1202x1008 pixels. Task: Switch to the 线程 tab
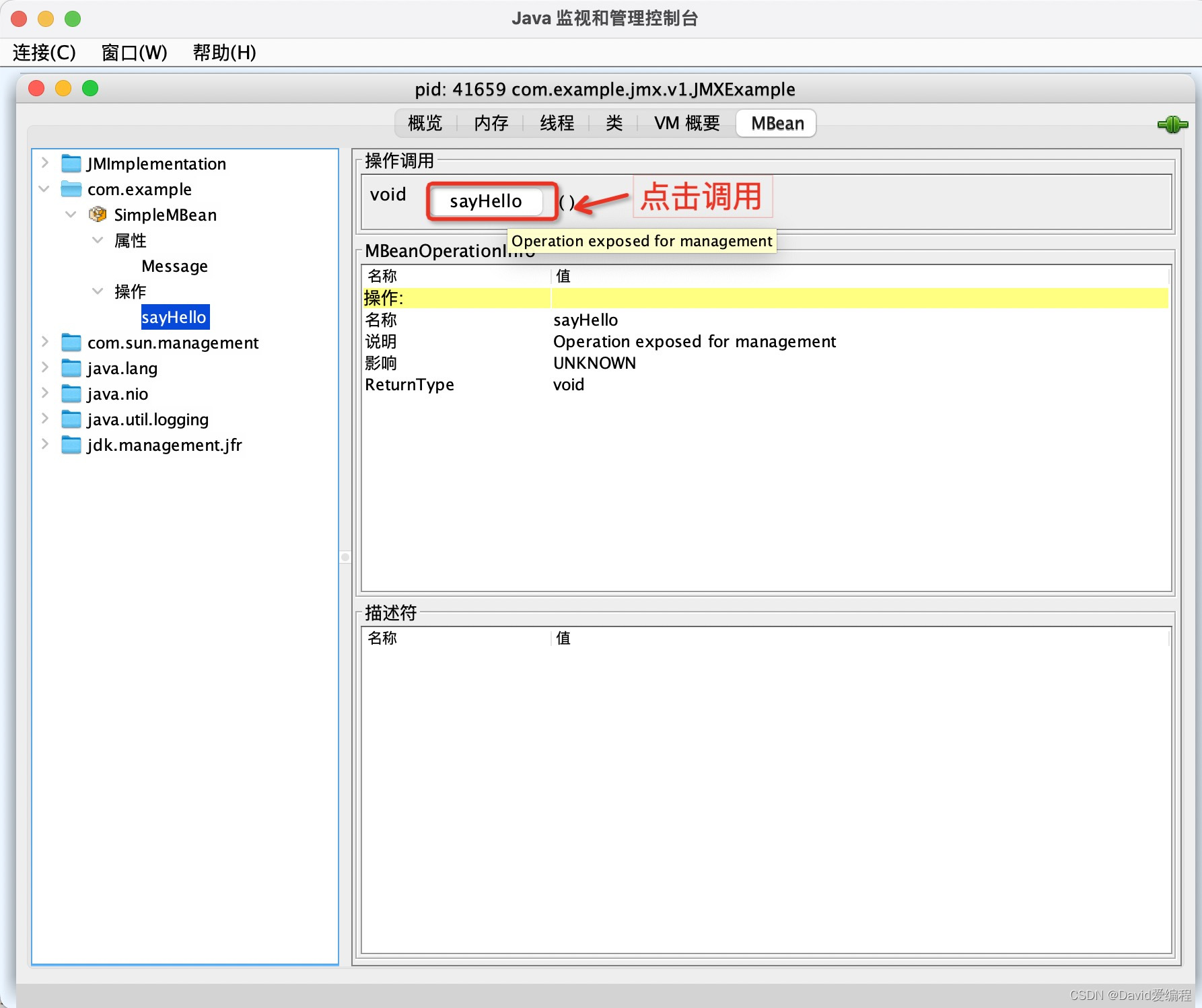pos(557,123)
